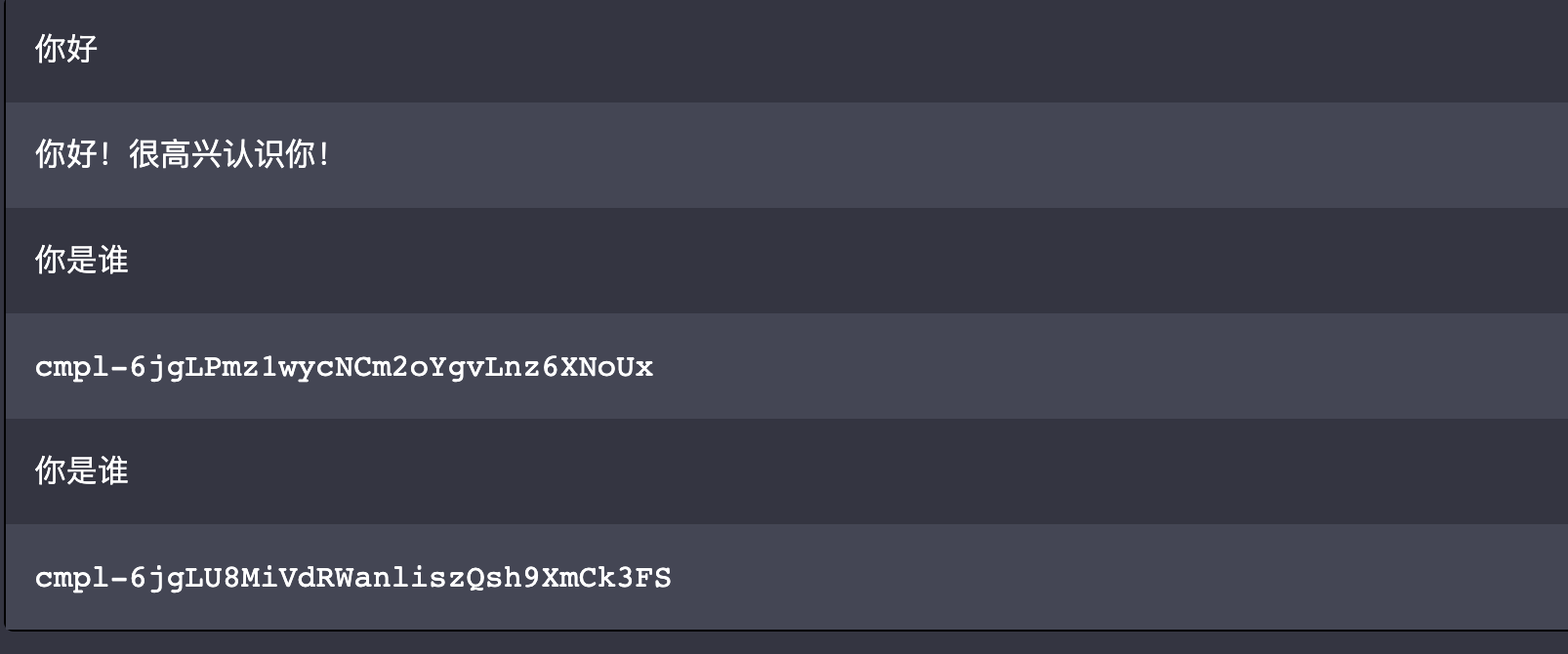1568x654 pixels.
Task: Click the first '你好' user message
Action: click(66, 49)
